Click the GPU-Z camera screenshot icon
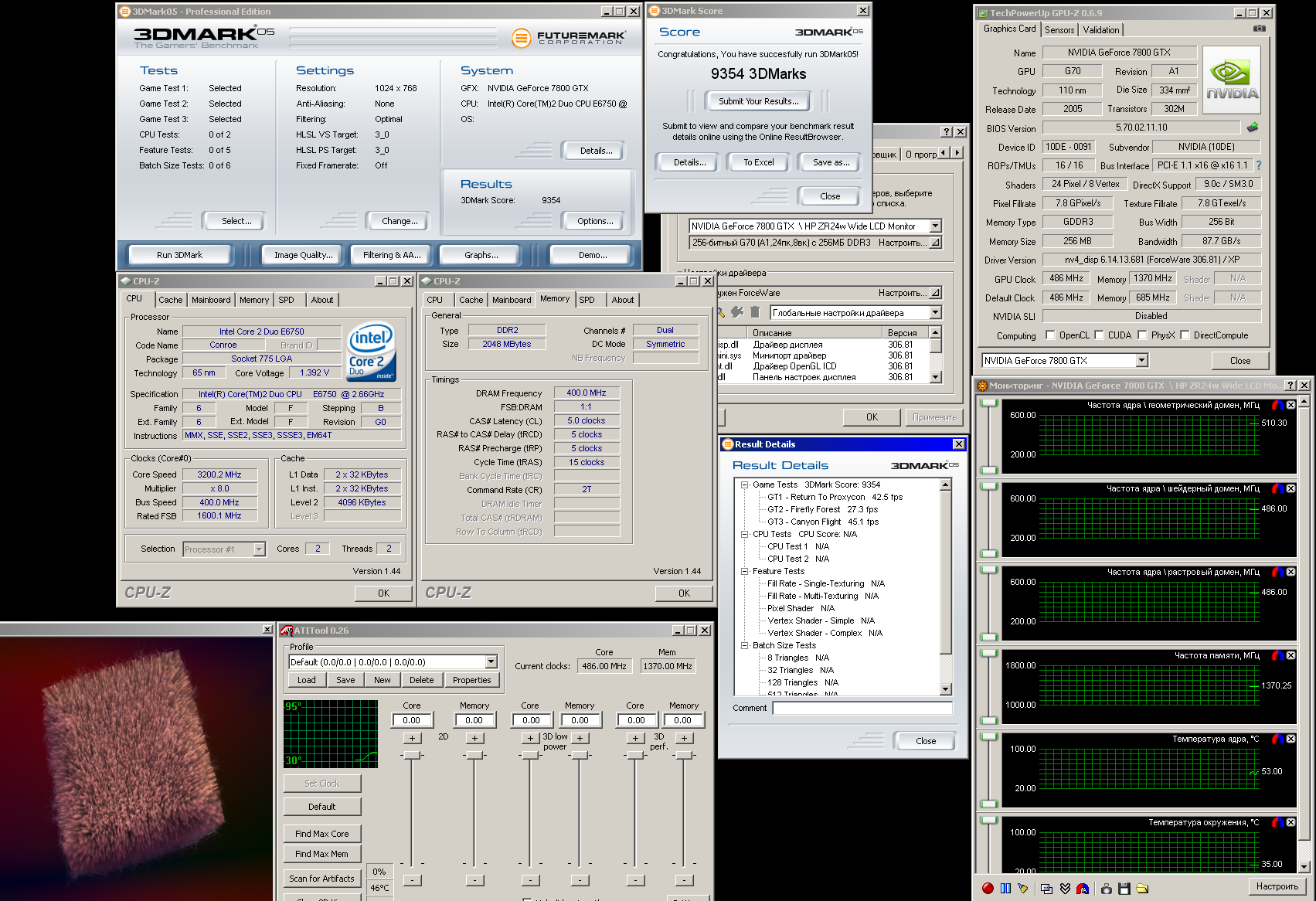Viewport: 1316px width, 901px height. point(1259,29)
